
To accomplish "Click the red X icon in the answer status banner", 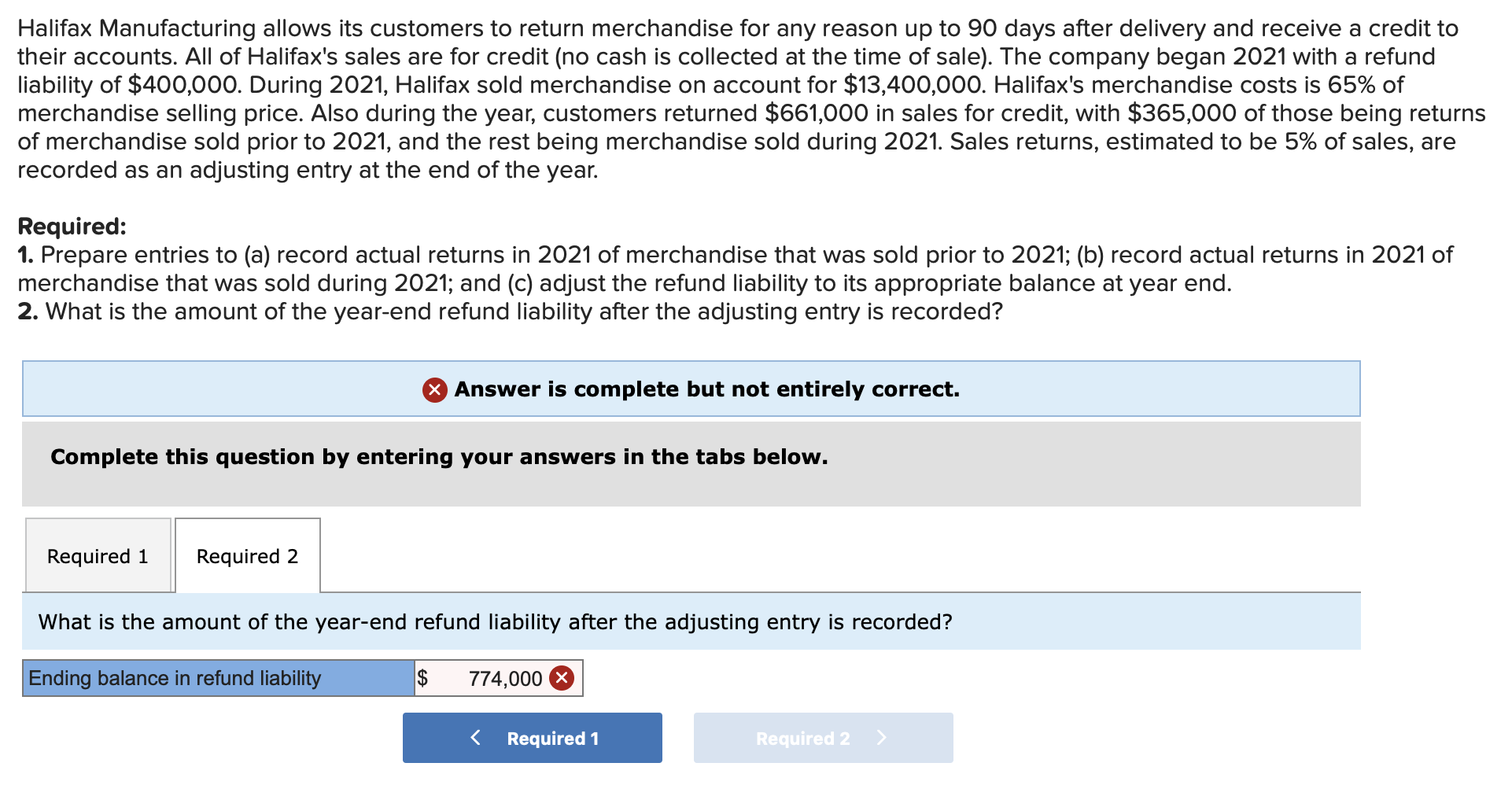I will tap(435, 389).
